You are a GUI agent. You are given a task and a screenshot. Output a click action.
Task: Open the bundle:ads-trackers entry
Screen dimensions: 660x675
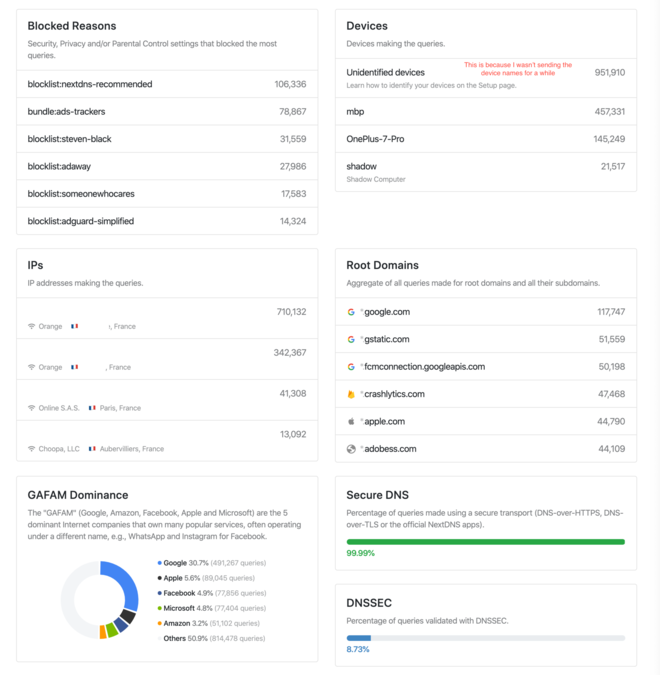point(167,112)
